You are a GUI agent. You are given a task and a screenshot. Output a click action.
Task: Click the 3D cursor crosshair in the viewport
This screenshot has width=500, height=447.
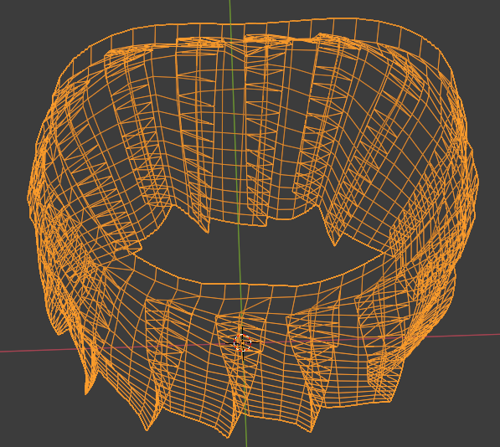[x=242, y=343]
